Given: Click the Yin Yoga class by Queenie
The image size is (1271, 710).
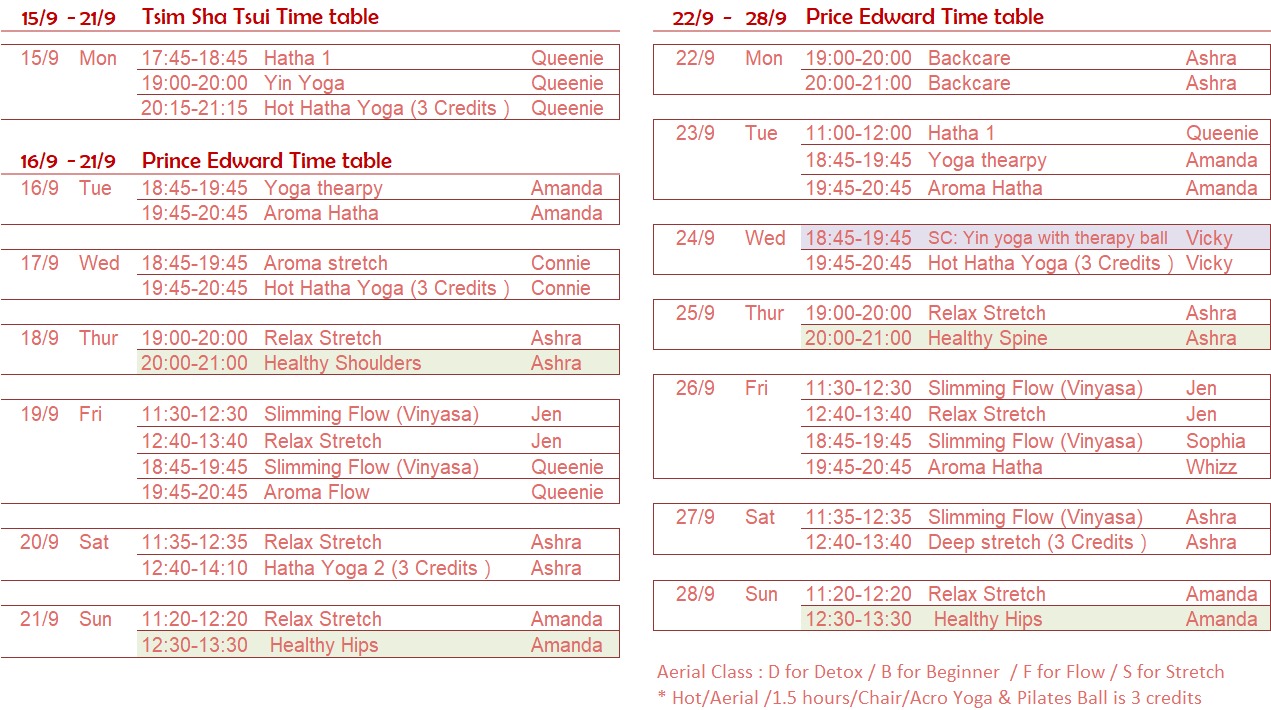Looking at the screenshot, I should click(x=378, y=83).
